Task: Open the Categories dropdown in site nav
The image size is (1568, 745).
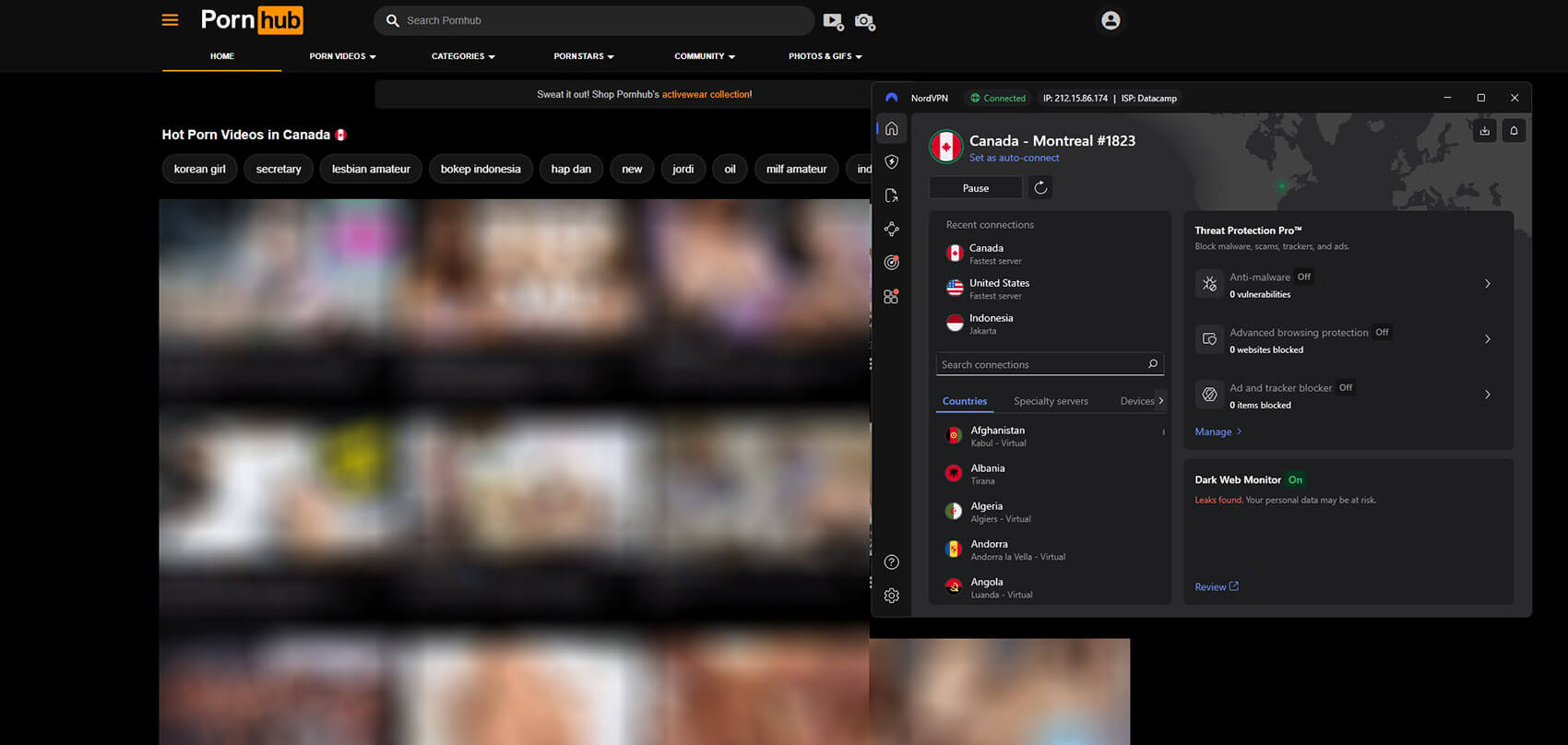Action: pos(463,56)
